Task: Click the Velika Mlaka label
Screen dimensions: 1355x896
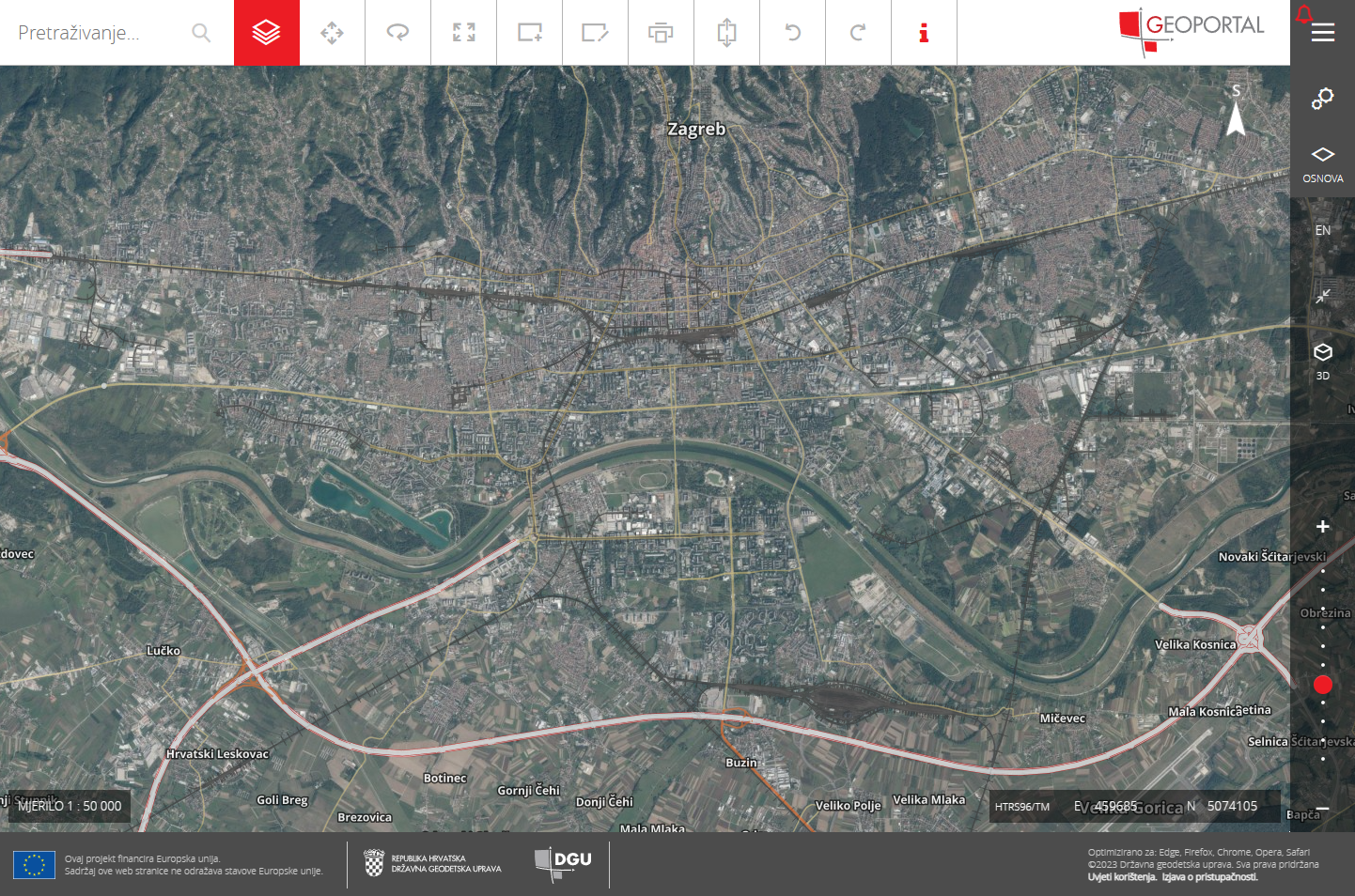Action: (x=929, y=800)
